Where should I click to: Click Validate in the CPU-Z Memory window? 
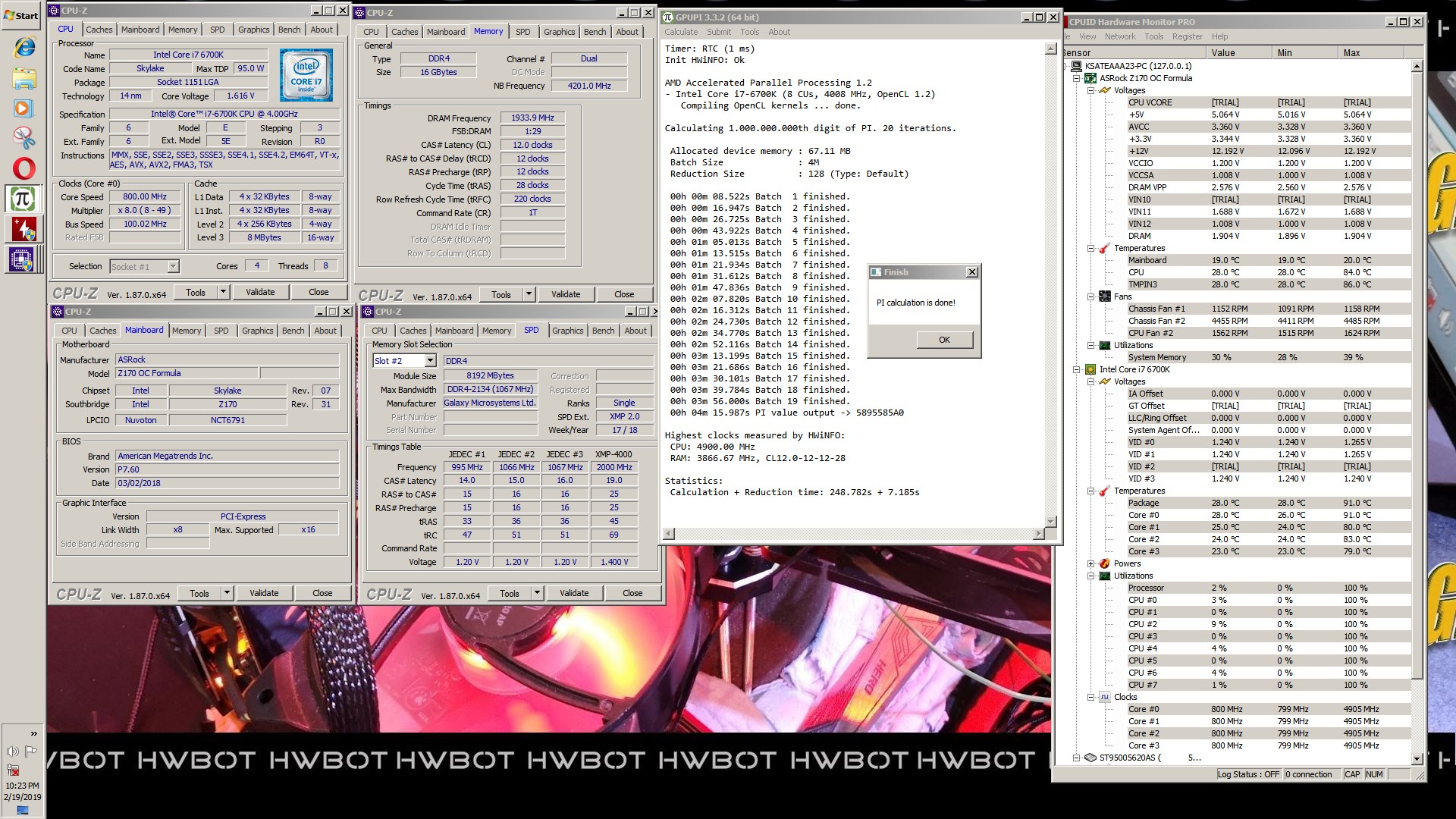click(566, 294)
